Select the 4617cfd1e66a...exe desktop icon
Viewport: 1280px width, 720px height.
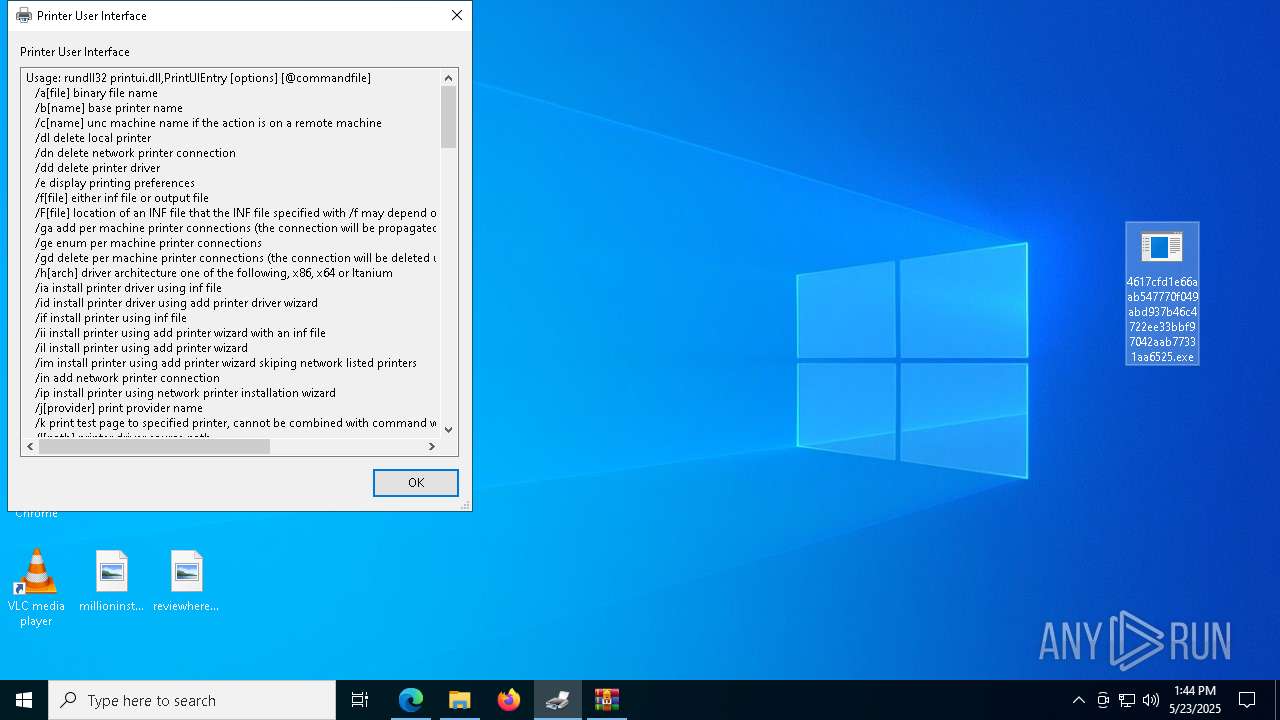(1162, 294)
